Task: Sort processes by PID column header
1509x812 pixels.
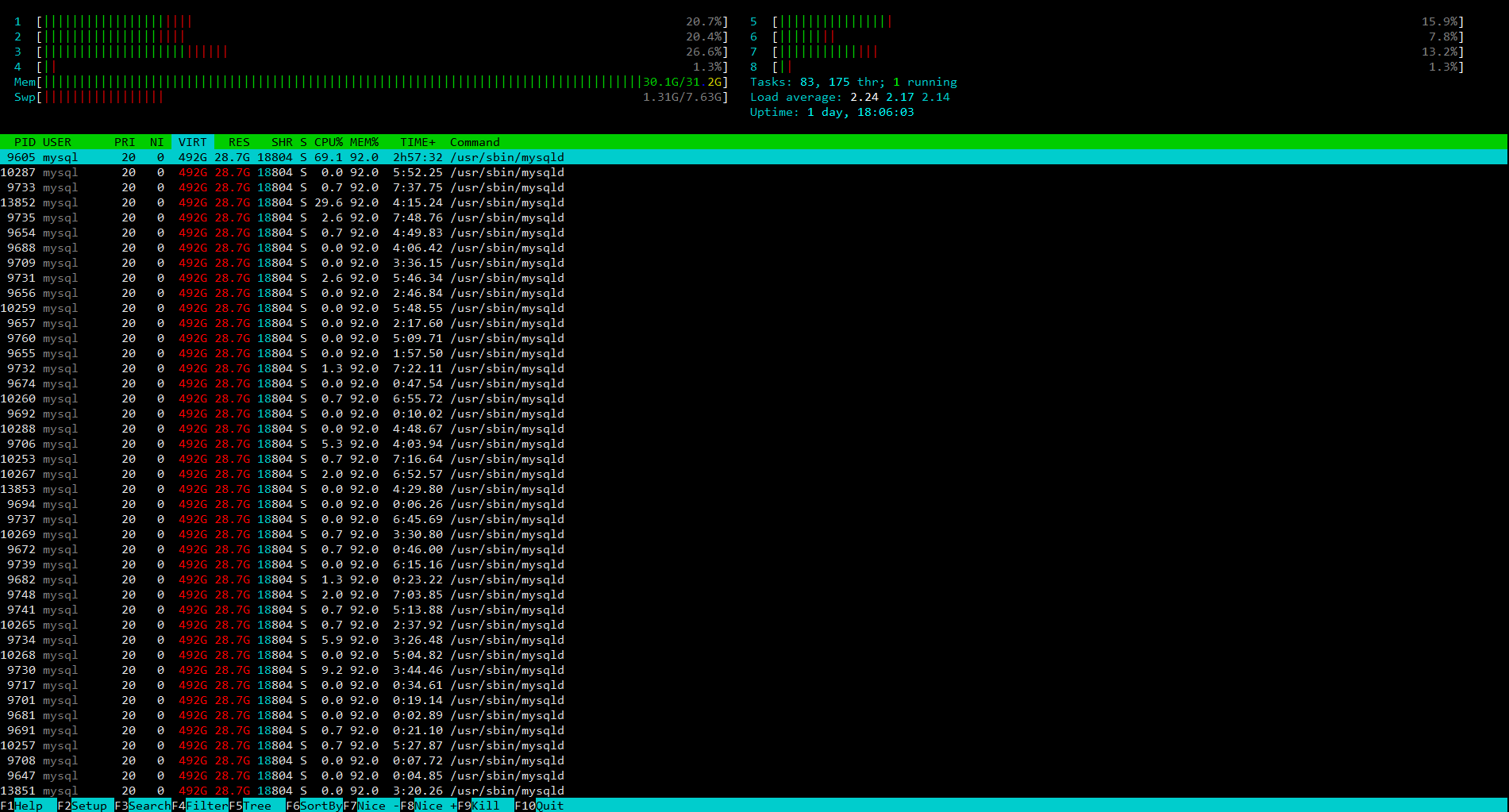Action: click(25, 142)
